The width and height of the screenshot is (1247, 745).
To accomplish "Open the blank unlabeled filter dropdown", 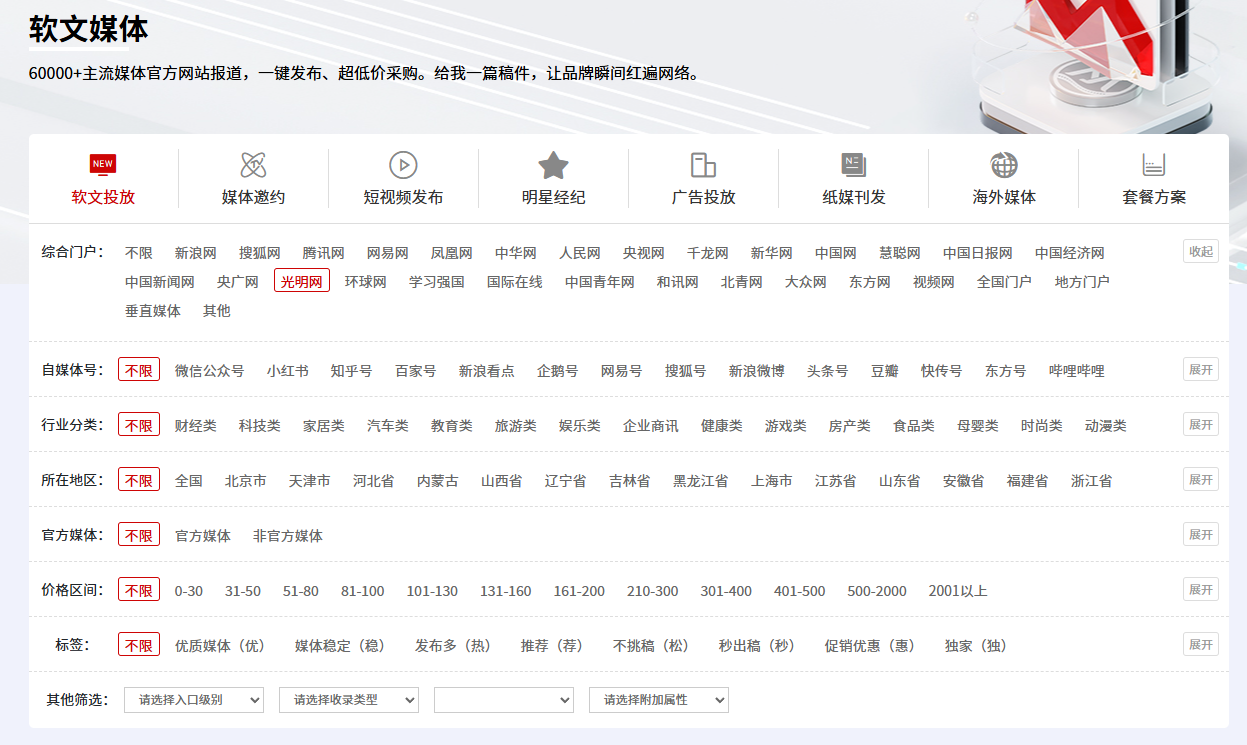I will [x=503, y=700].
